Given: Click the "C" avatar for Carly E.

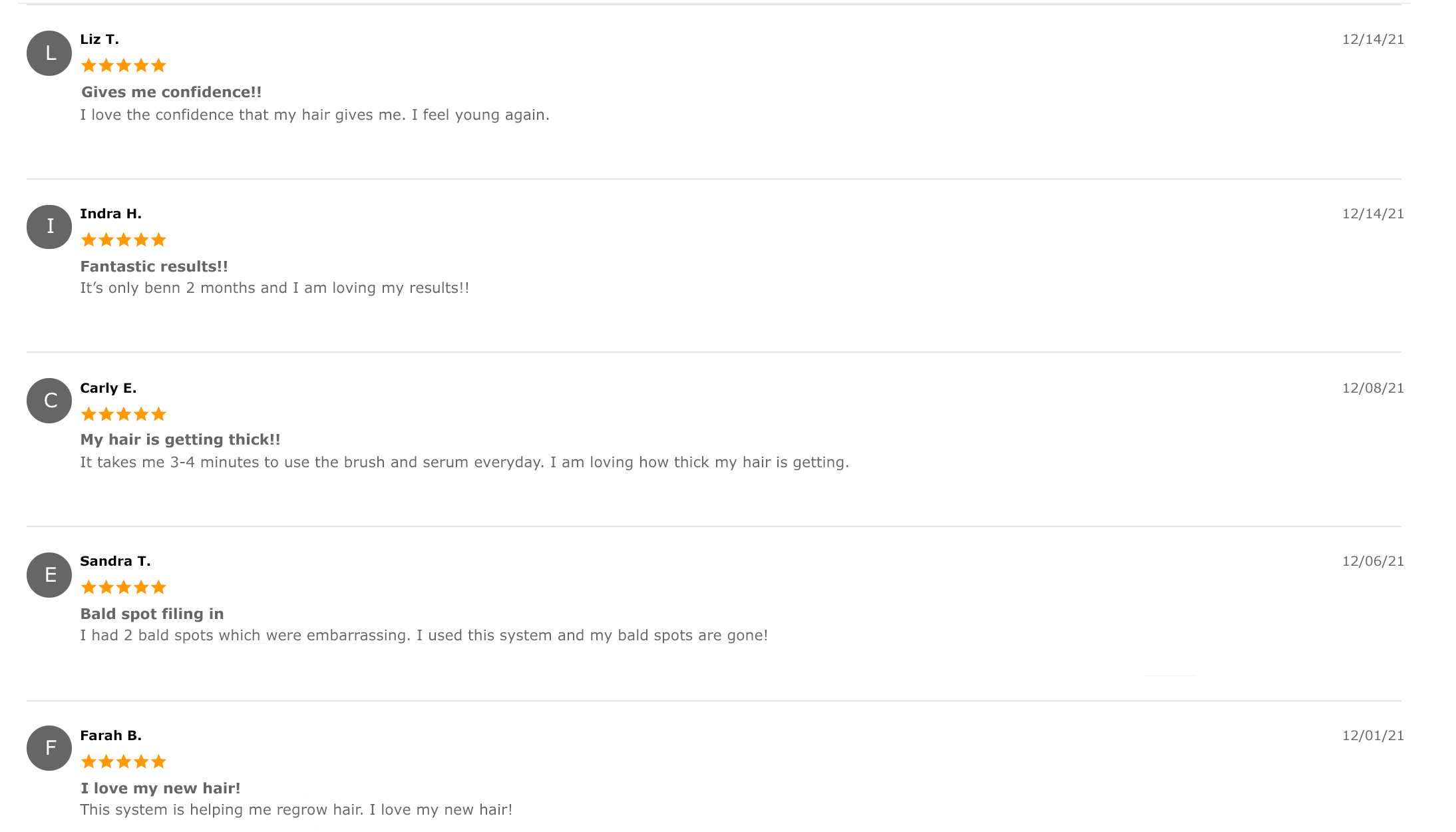Looking at the screenshot, I should [49, 401].
